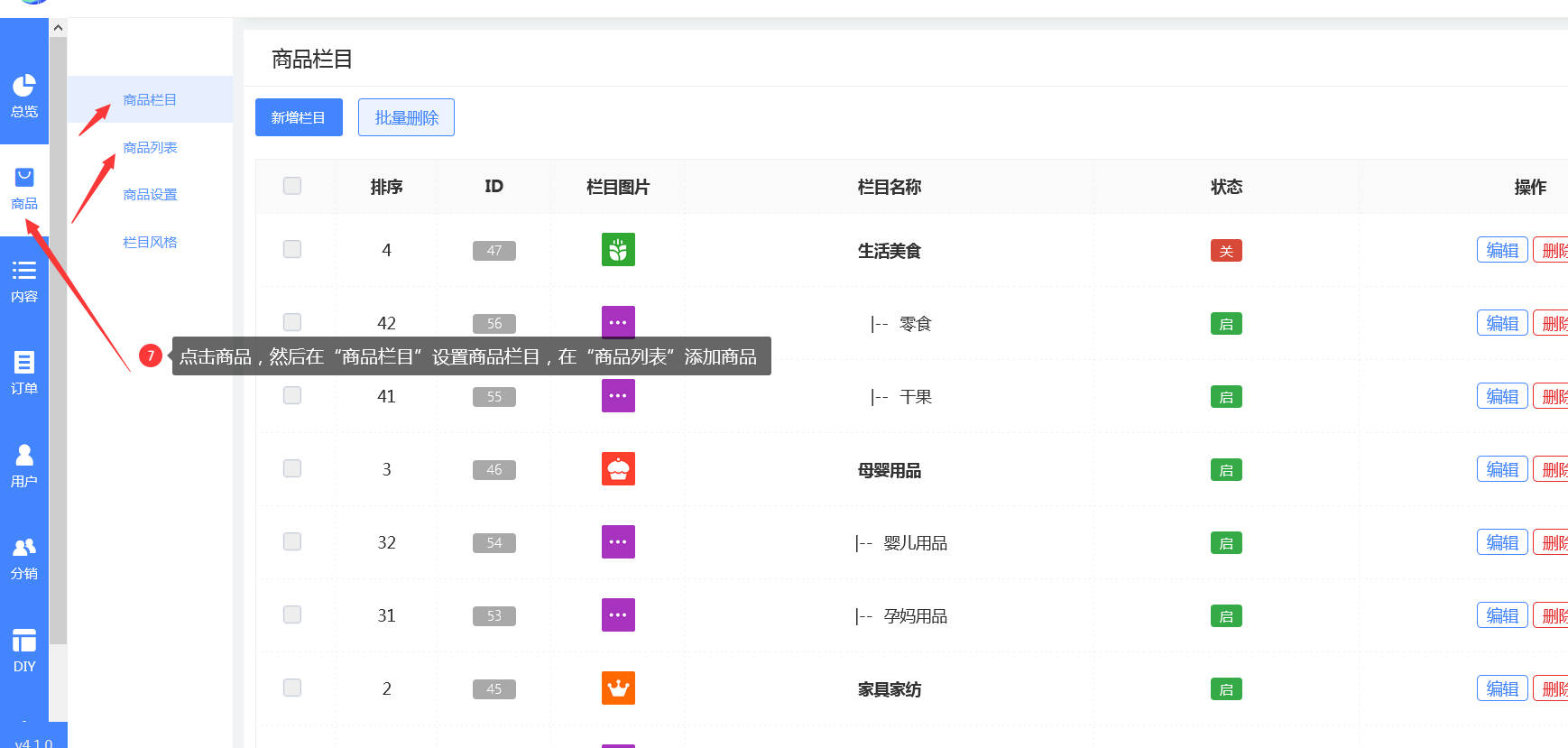Click the 批量删除 button

[406, 117]
